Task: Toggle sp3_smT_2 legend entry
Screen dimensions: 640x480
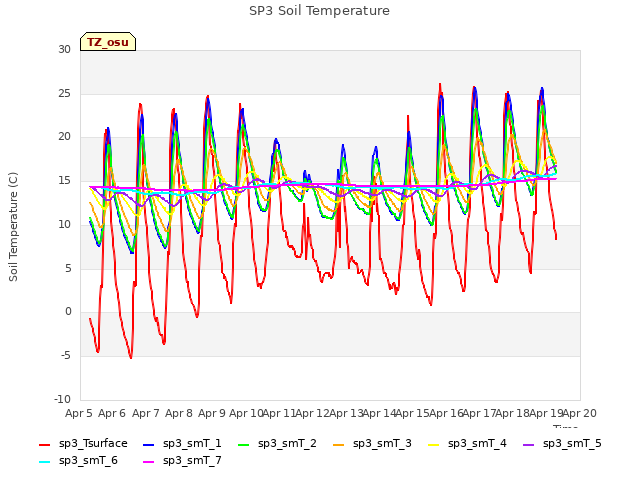Action: click(277, 444)
